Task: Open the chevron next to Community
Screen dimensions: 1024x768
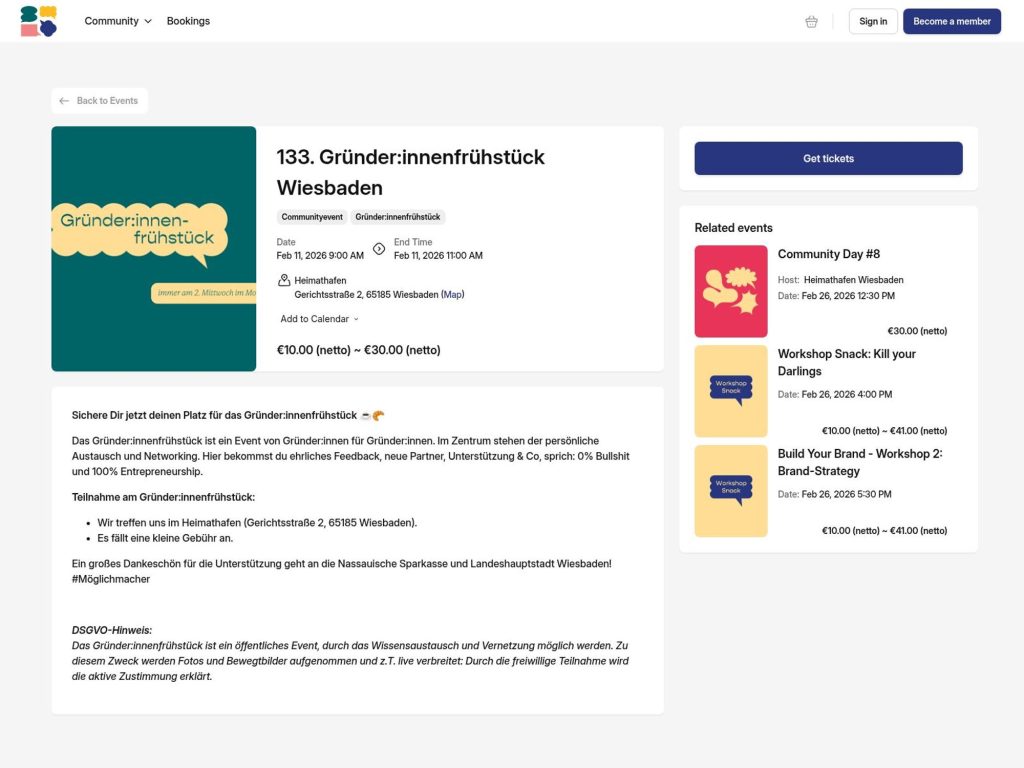Action: pos(147,20)
